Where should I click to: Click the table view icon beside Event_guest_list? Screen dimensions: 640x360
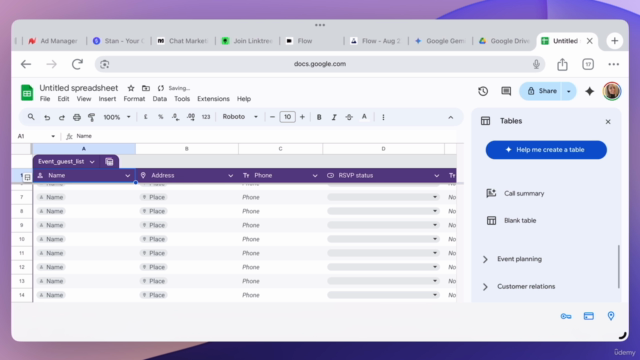[x=109, y=162]
